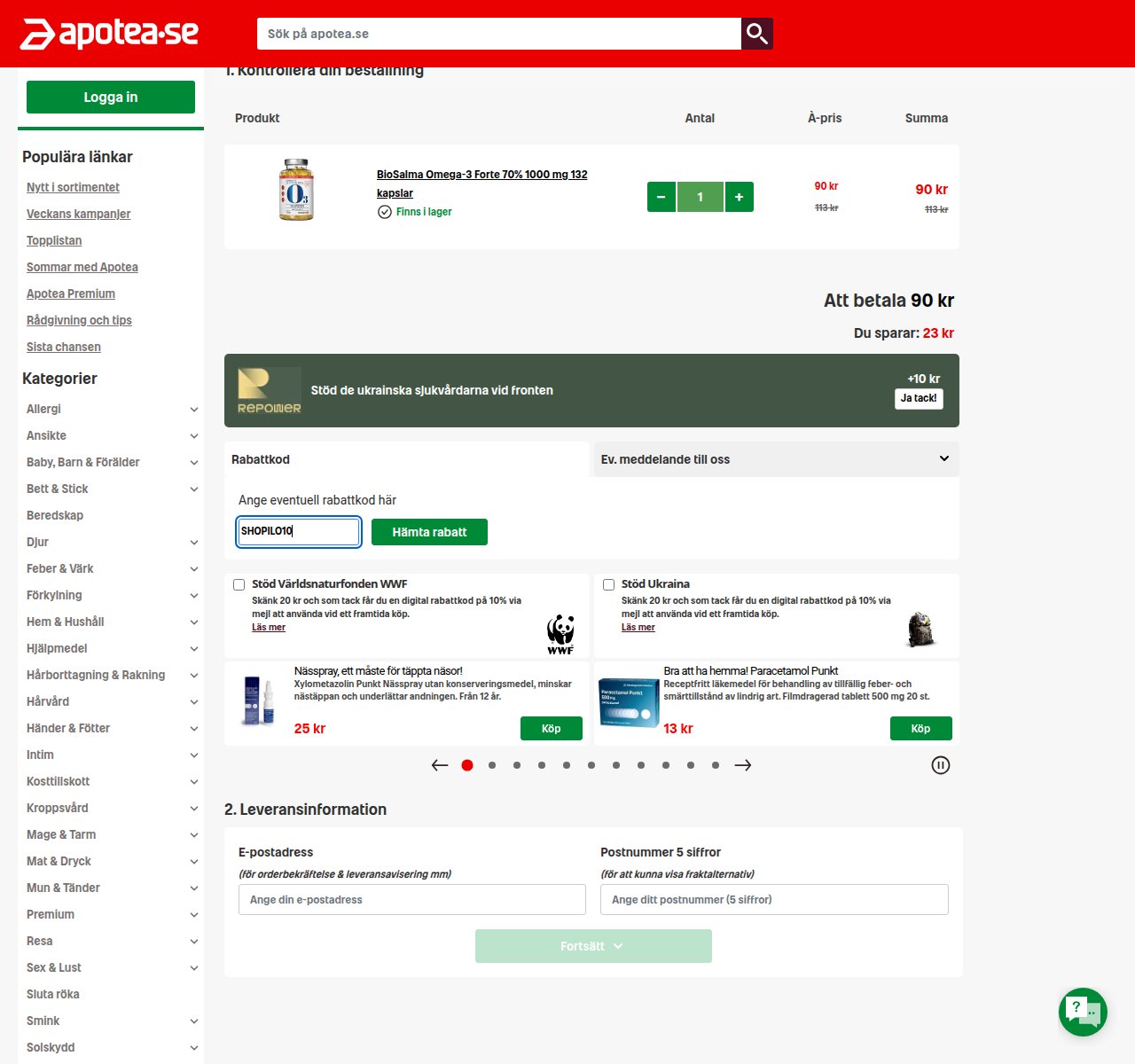Click the BioSalma Omega-3 product image
Viewport: 1135px width, 1064px height.
296,190
